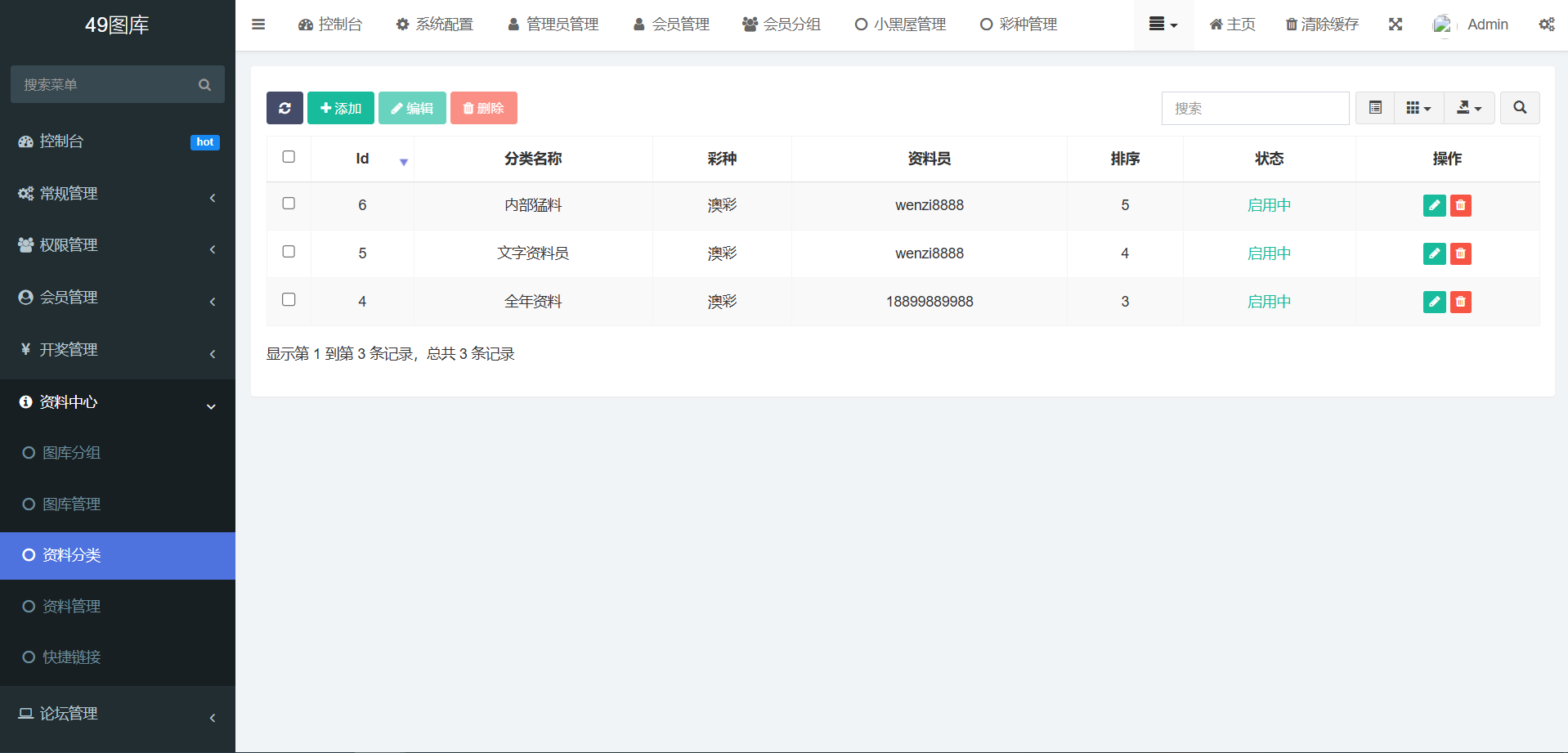
Task: Click magnifier search icon button beside export
Action: [x=1519, y=108]
